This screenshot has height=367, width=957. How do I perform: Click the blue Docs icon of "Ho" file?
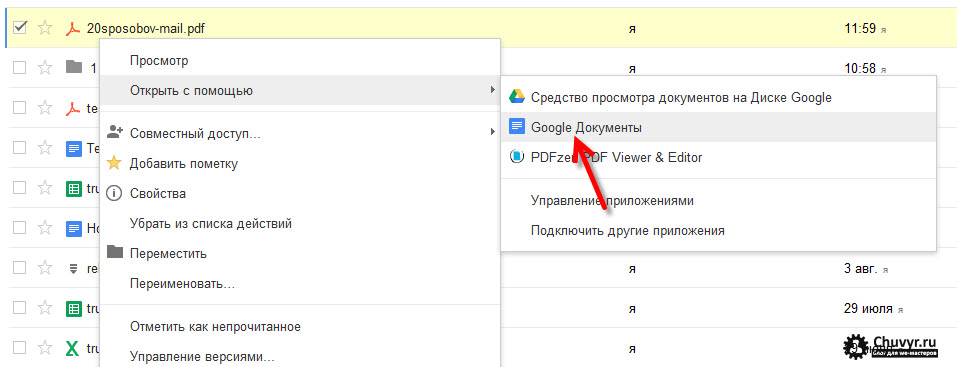point(73,228)
